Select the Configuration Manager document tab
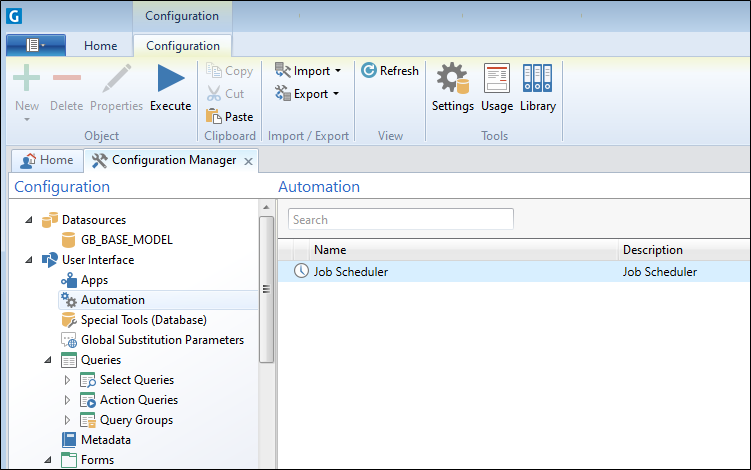Screen dimensions: 751x470 click(172, 160)
